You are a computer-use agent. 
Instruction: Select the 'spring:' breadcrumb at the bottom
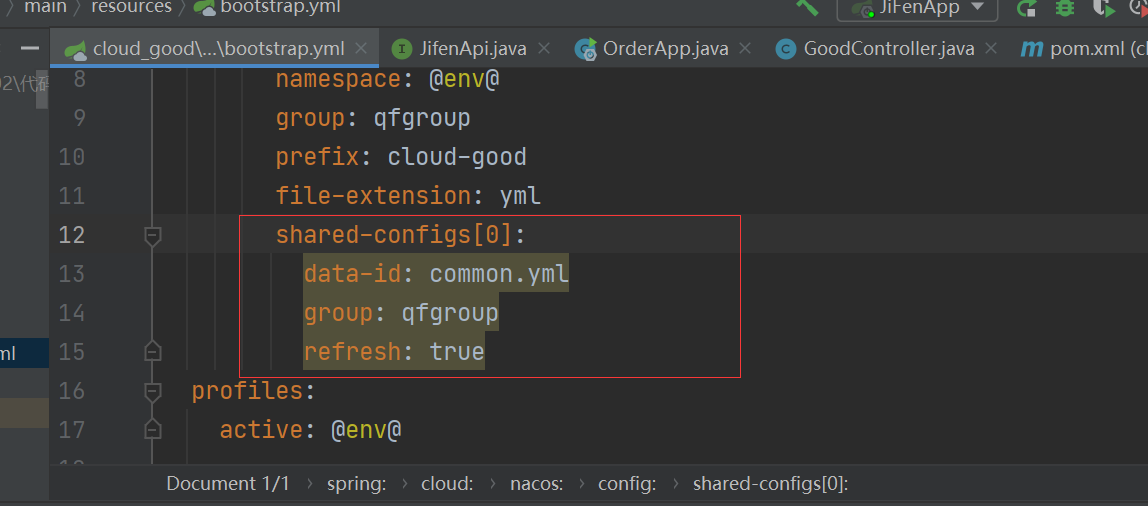pyautogui.click(x=356, y=484)
